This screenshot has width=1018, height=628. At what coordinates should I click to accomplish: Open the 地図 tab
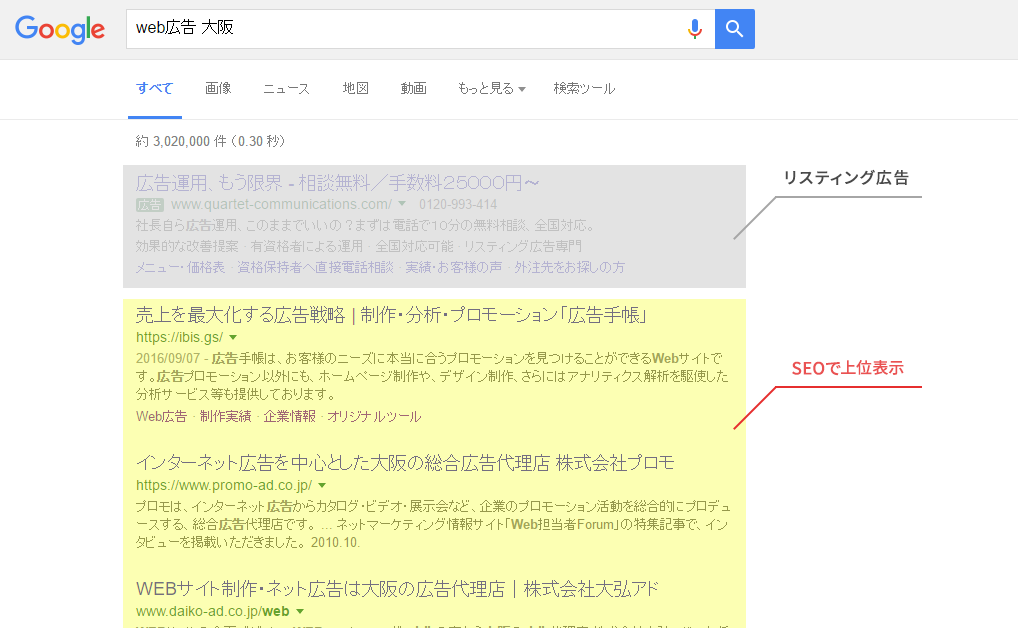355,89
